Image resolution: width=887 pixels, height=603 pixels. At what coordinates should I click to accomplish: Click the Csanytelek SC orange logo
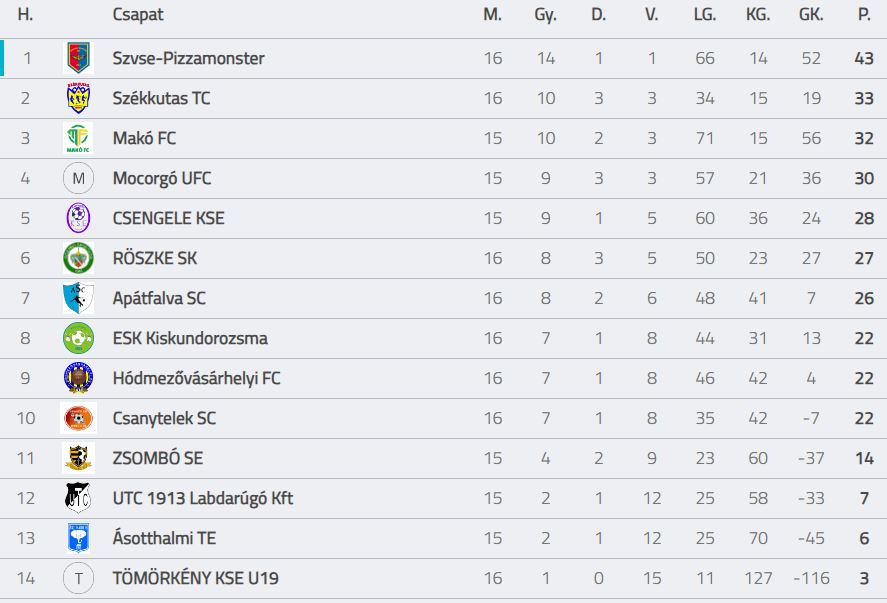(x=78, y=418)
